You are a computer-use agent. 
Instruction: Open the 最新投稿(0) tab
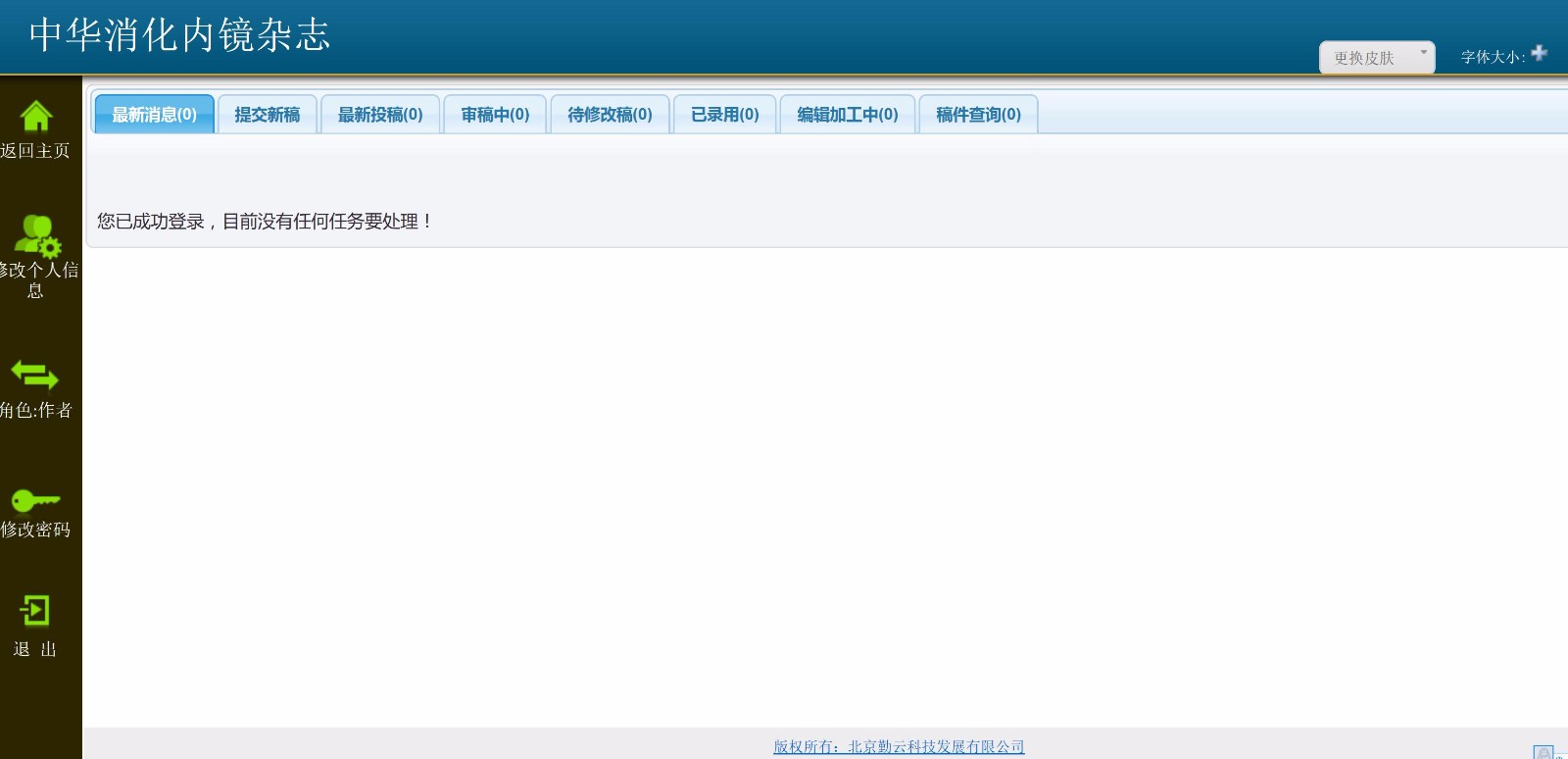click(x=380, y=115)
